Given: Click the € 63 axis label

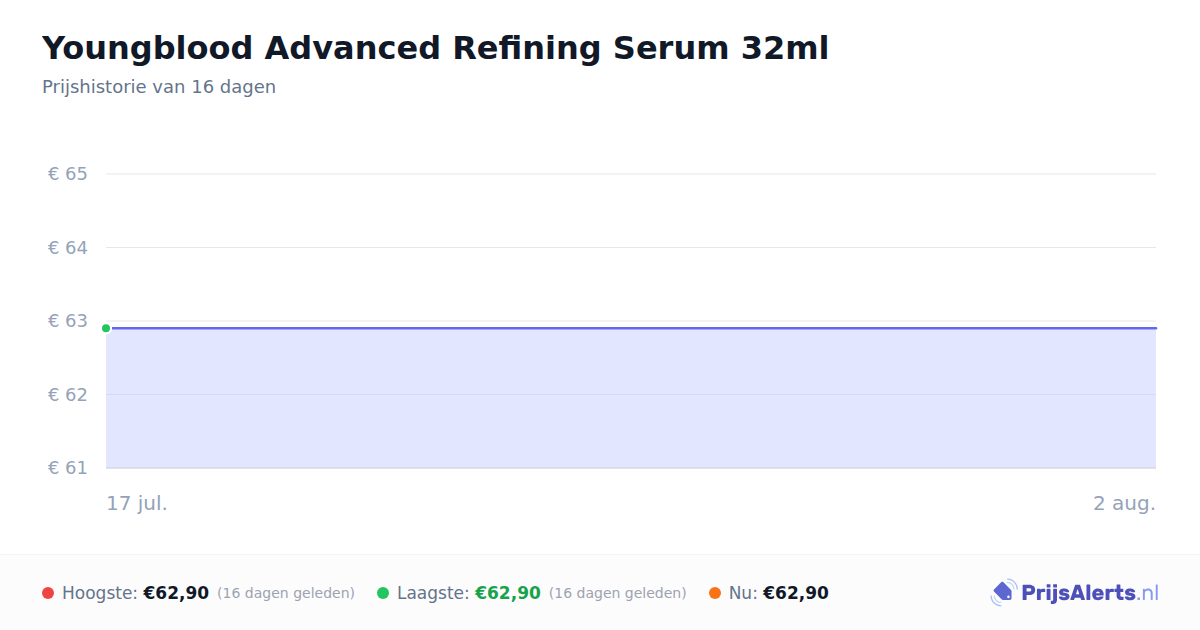Looking at the screenshot, I should [x=68, y=321].
